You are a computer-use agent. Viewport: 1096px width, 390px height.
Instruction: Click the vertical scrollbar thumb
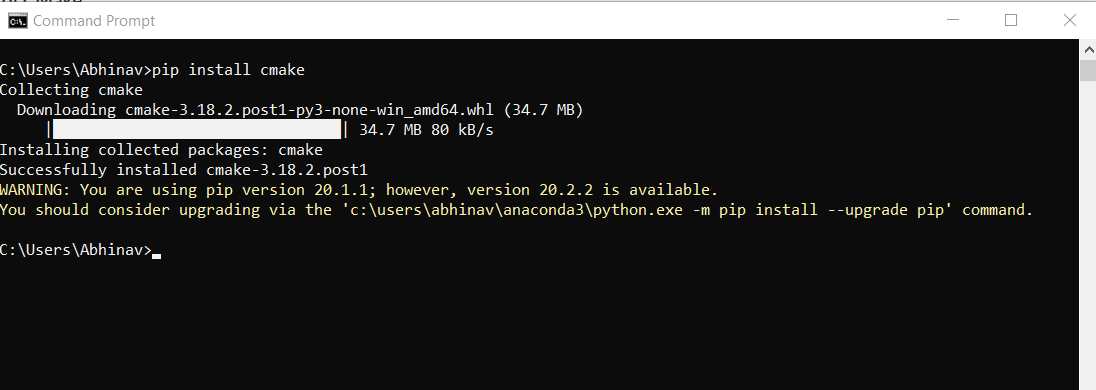click(1088, 71)
